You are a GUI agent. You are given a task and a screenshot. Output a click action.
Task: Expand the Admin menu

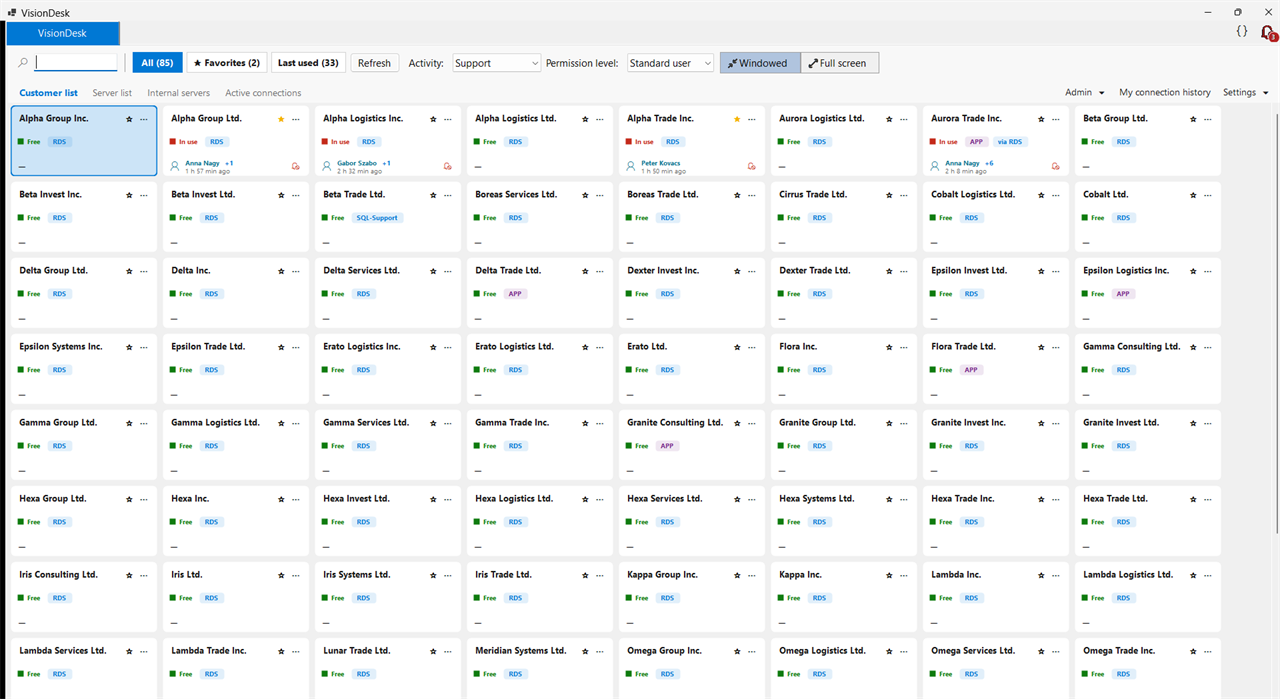1085,92
